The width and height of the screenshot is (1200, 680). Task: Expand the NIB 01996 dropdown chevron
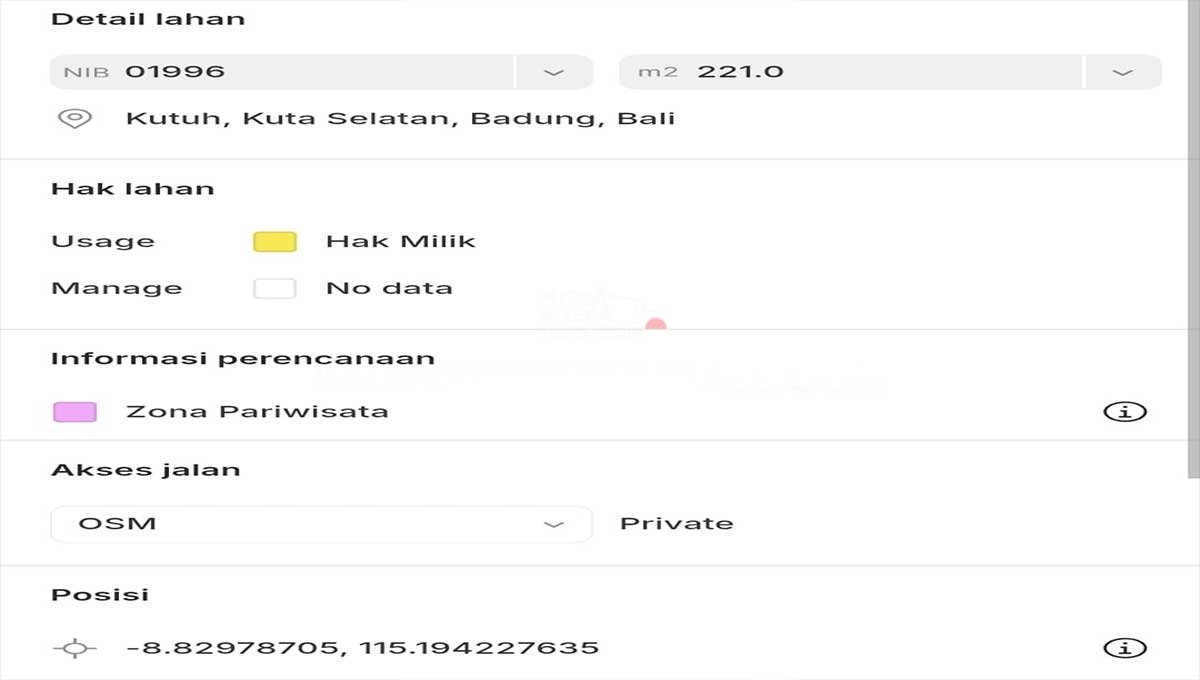pos(554,72)
